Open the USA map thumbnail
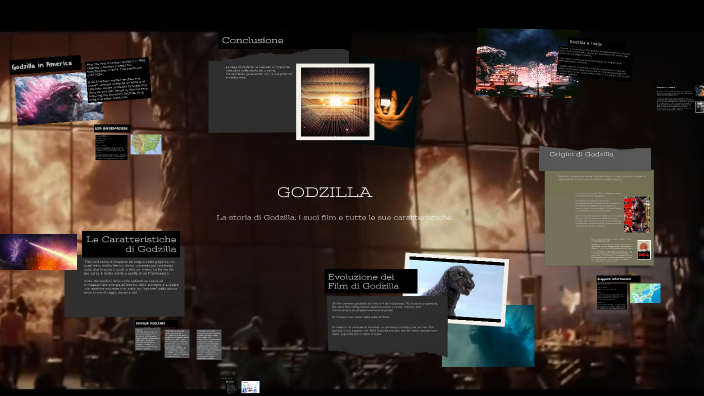Screen dimensions: 704x396 pos(146,144)
